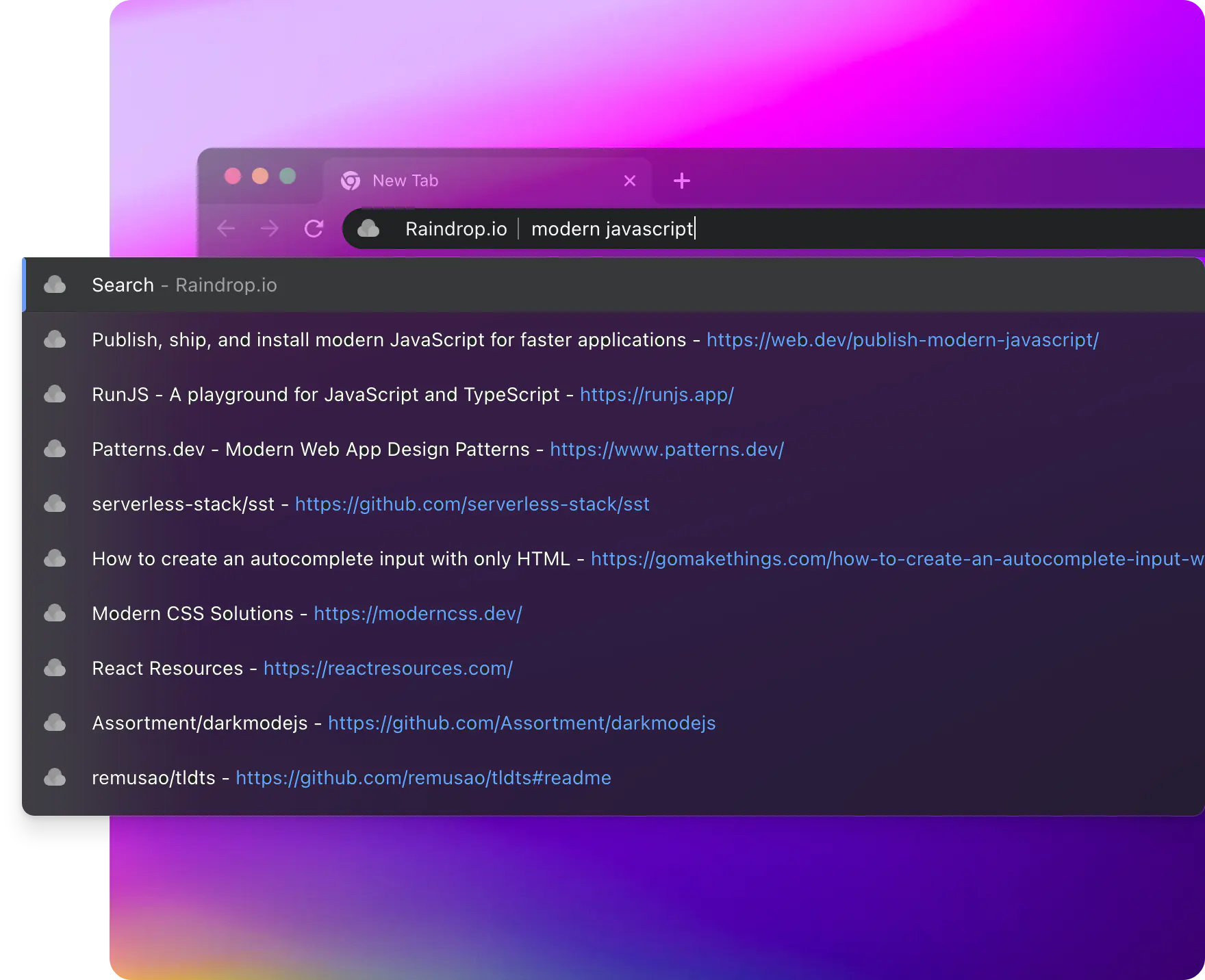Click the Raindrop cloud icon in address bar
Image resolution: width=1205 pixels, height=980 pixels.
click(x=368, y=229)
